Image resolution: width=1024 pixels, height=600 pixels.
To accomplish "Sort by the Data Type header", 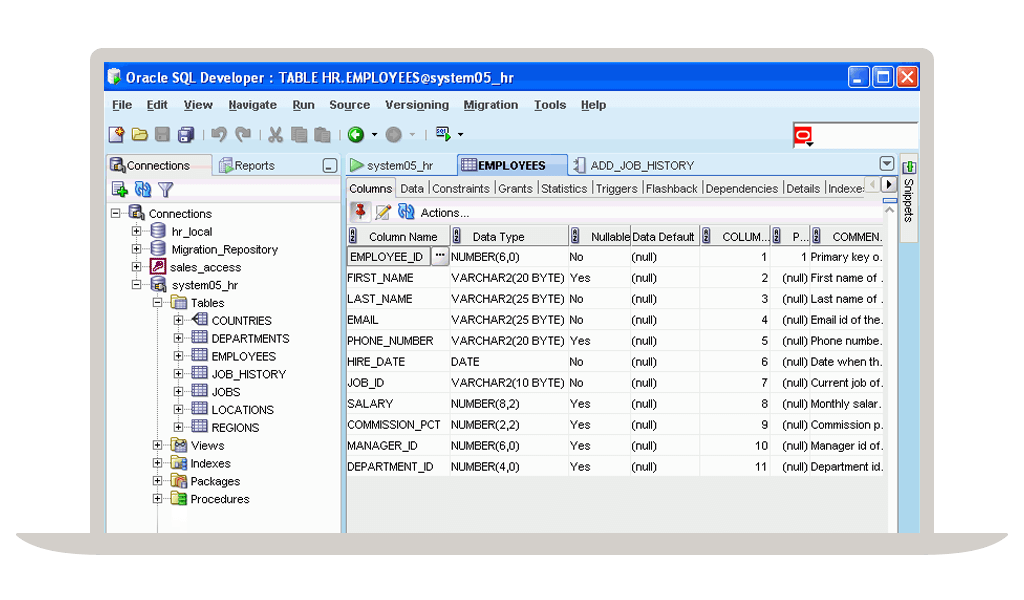I will click(x=509, y=236).
